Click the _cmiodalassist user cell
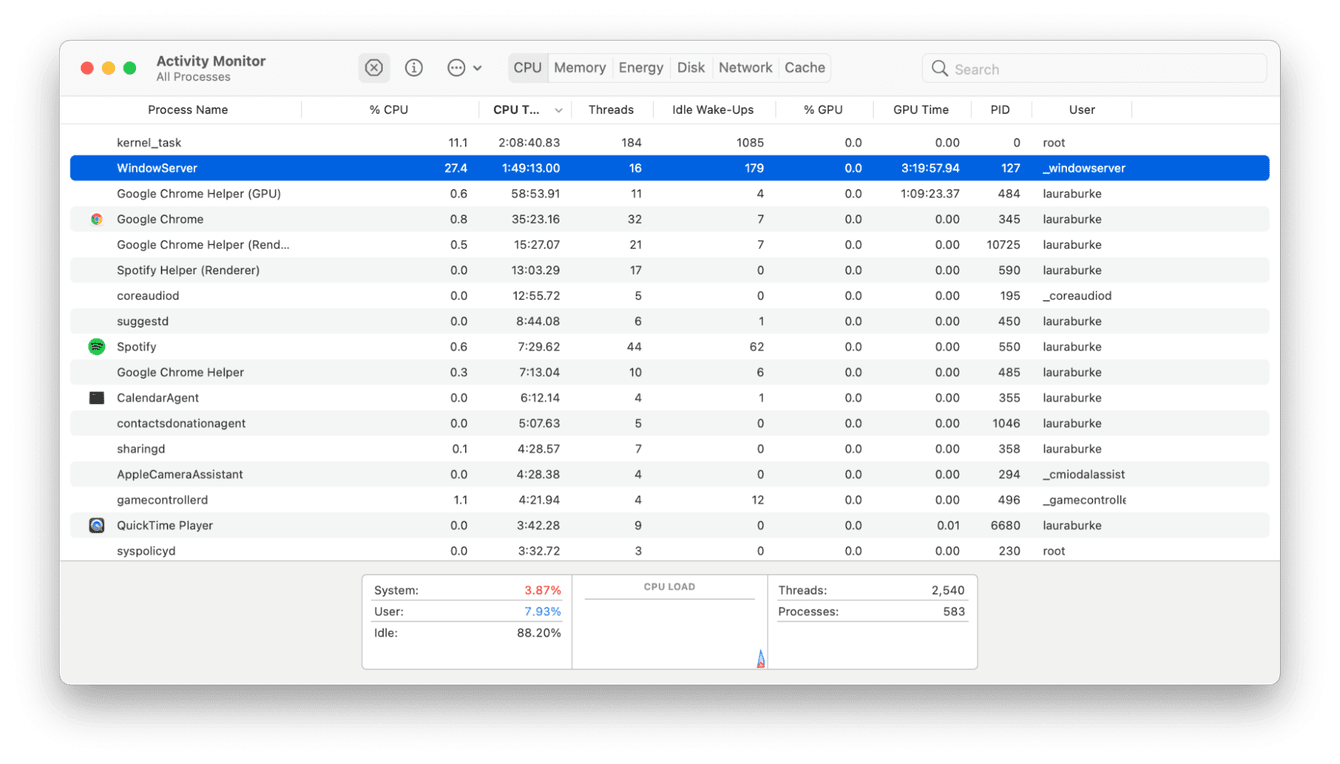Viewport: 1340px width, 764px height. [x=1084, y=474]
